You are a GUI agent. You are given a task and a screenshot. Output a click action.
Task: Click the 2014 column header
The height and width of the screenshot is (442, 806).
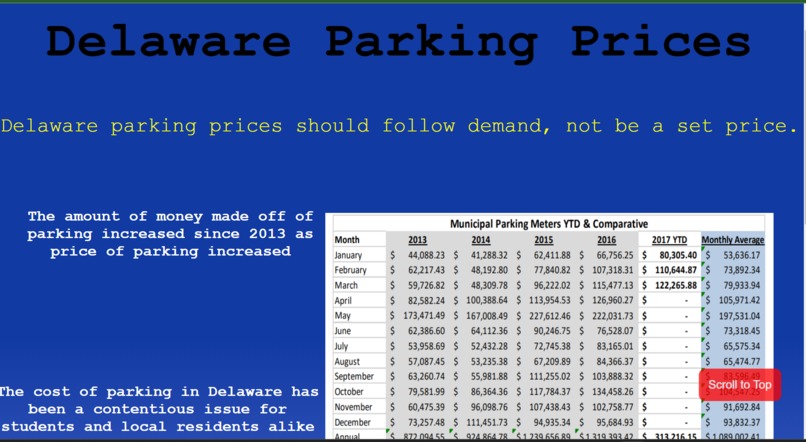(481, 240)
